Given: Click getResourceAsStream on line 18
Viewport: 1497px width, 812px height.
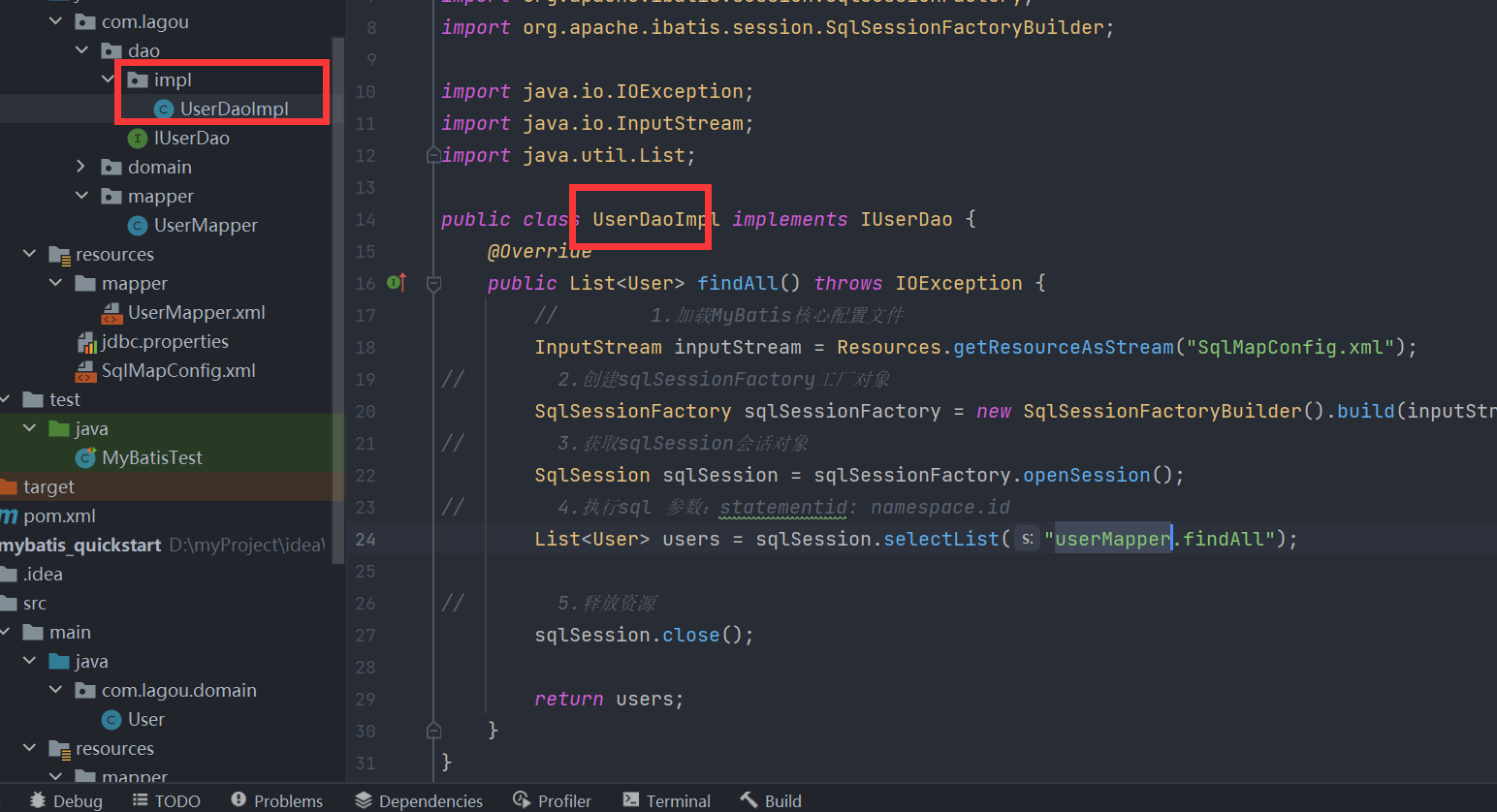Looking at the screenshot, I should [1064, 348].
